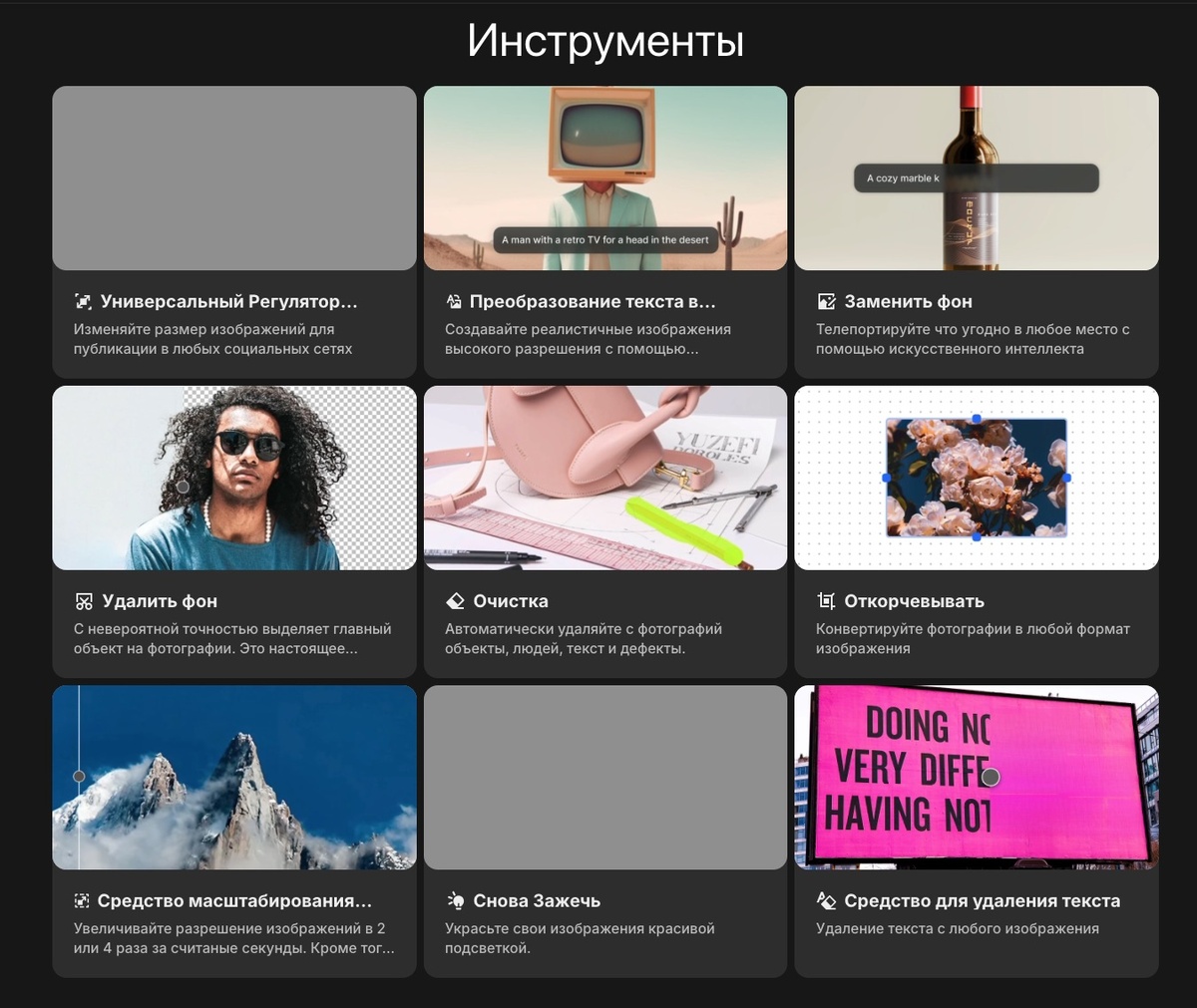This screenshot has height=1008, width=1197.
Task: Click the wine bottle preview on Заменить фон
Action: pos(977,177)
